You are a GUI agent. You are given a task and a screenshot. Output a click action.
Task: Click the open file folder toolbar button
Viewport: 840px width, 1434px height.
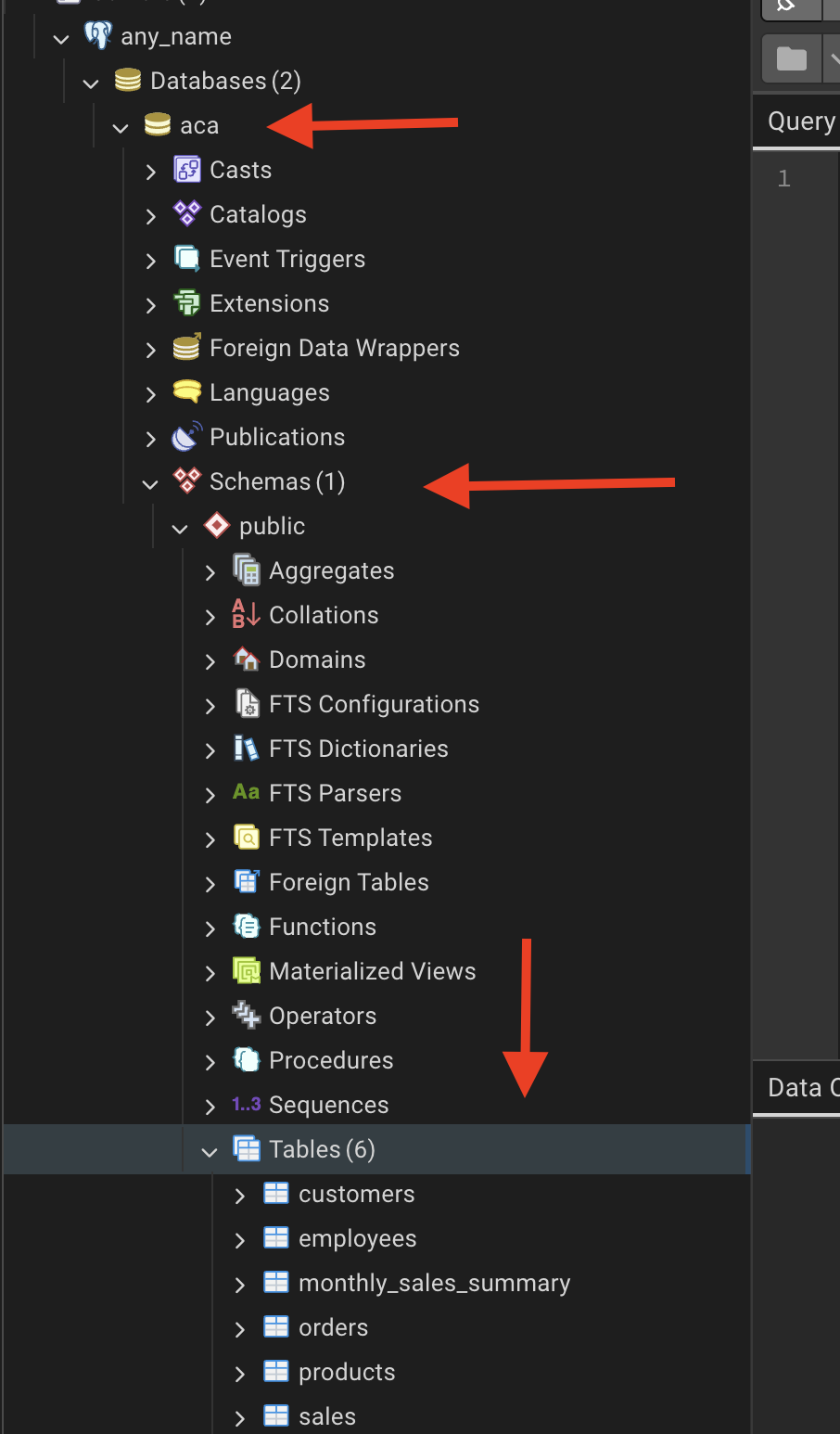pyautogui.click(x=791, y=59)
